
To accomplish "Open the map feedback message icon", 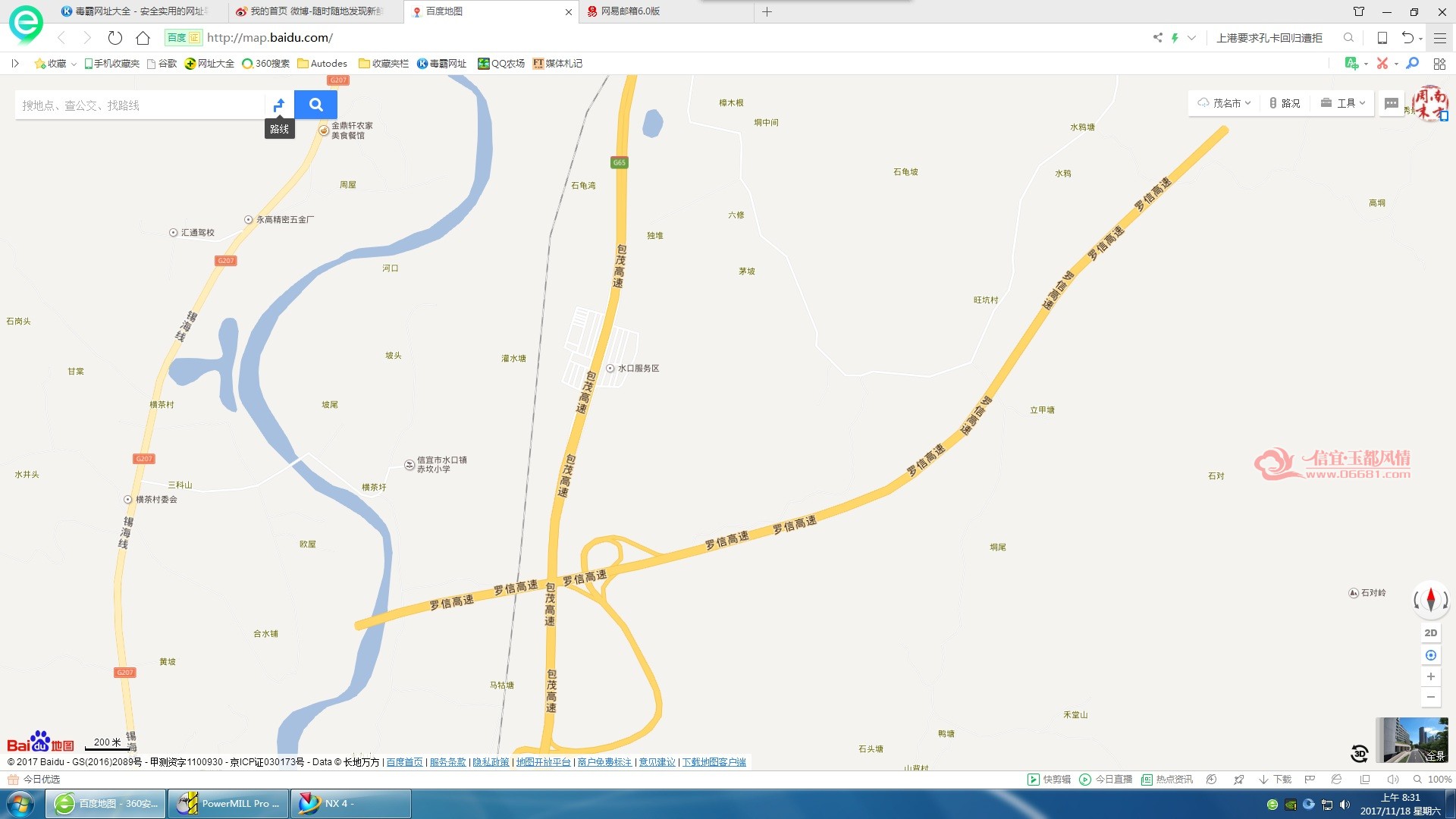I will tap(1391, 103).
